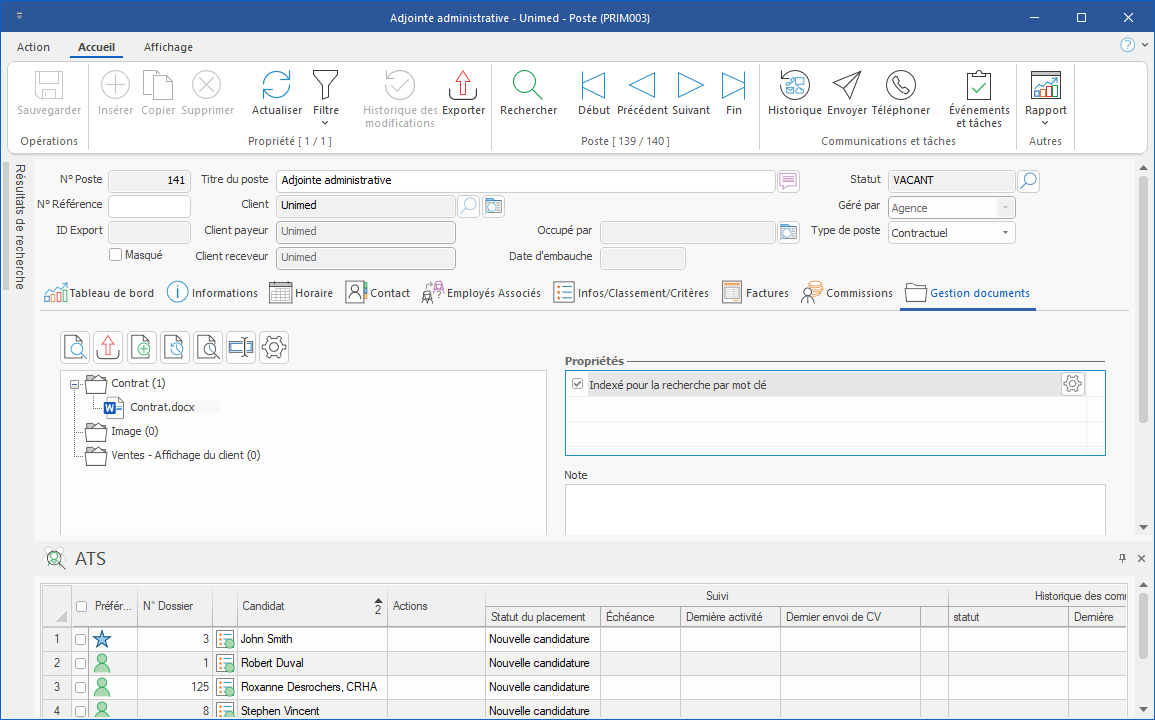
Task: Uncheck Indexé pour la recherche par mot clé
Action: (577, 384)
